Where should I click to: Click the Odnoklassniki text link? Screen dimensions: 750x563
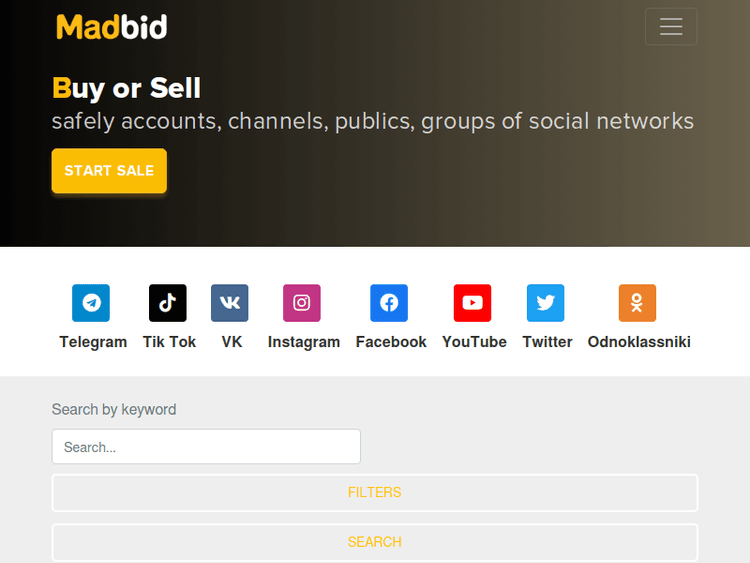pyautogui.click(x=639, y=342)
